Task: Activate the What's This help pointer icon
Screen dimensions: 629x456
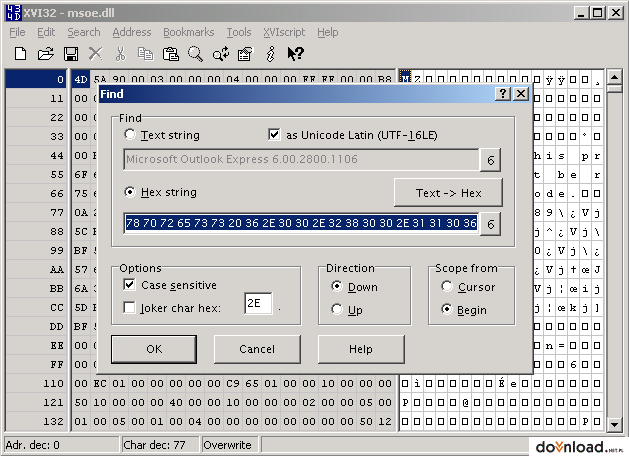Action: point(296,53)
